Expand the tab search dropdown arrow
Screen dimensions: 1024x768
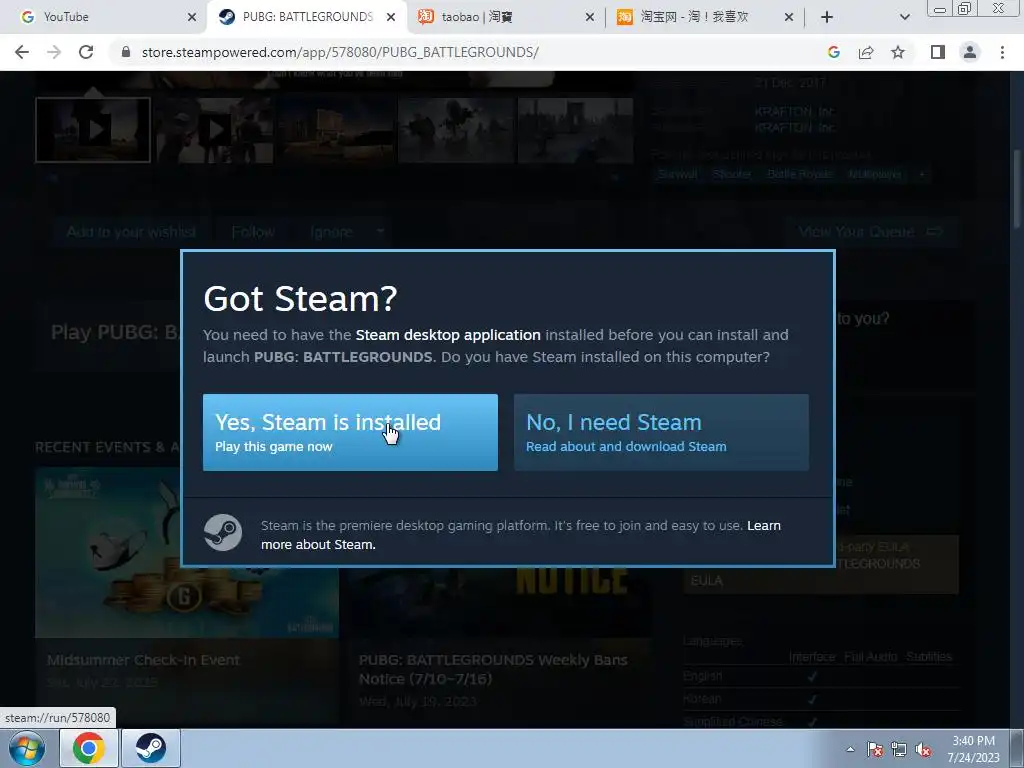(904, 17)
